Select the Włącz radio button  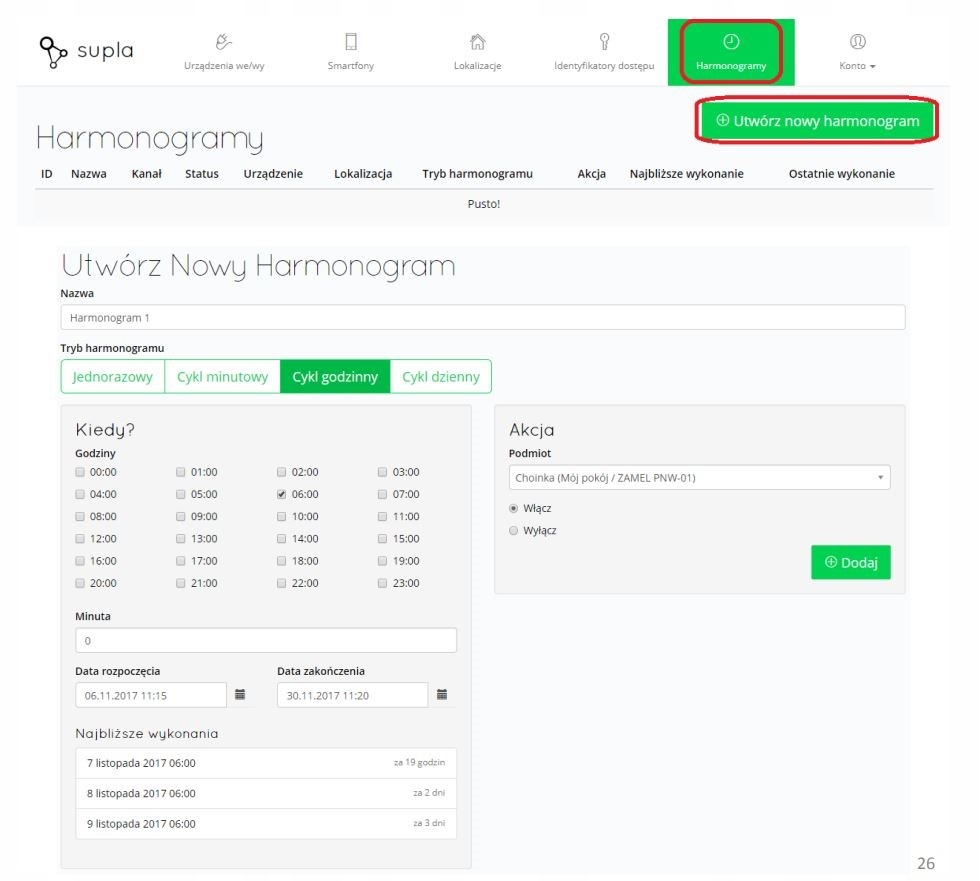click(x=514, y=508)
